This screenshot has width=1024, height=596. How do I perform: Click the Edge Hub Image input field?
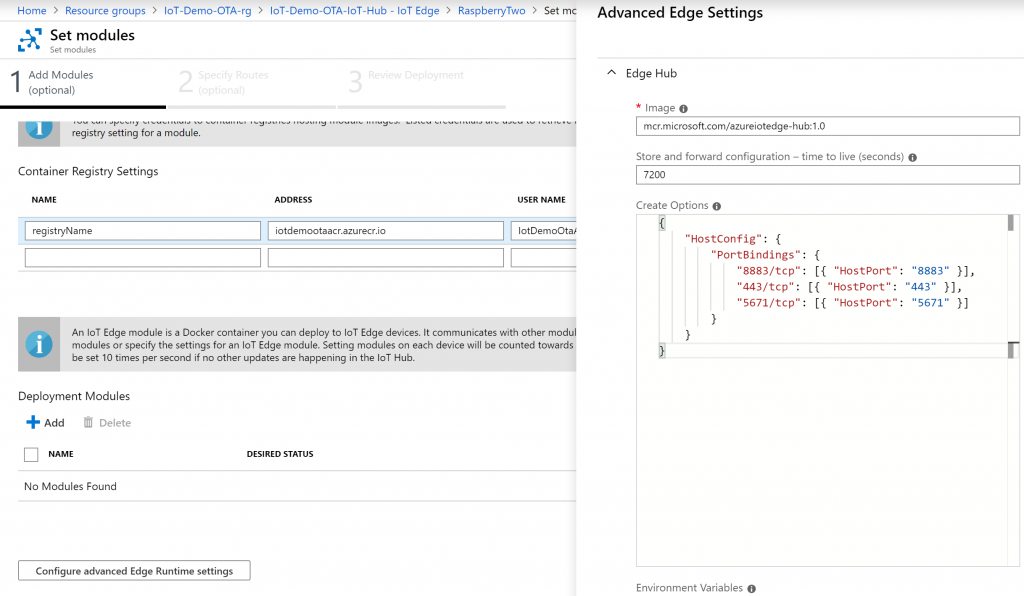click(x=827, y=126)
